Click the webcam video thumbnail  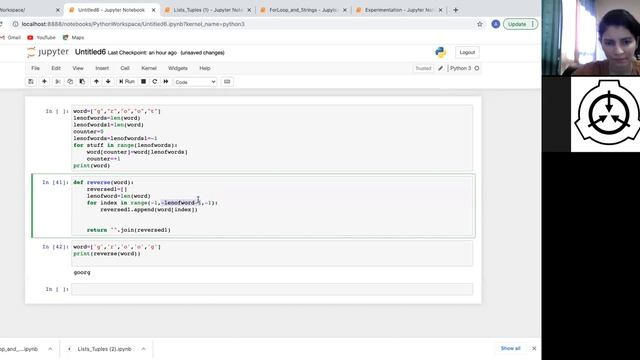point(591,38)
